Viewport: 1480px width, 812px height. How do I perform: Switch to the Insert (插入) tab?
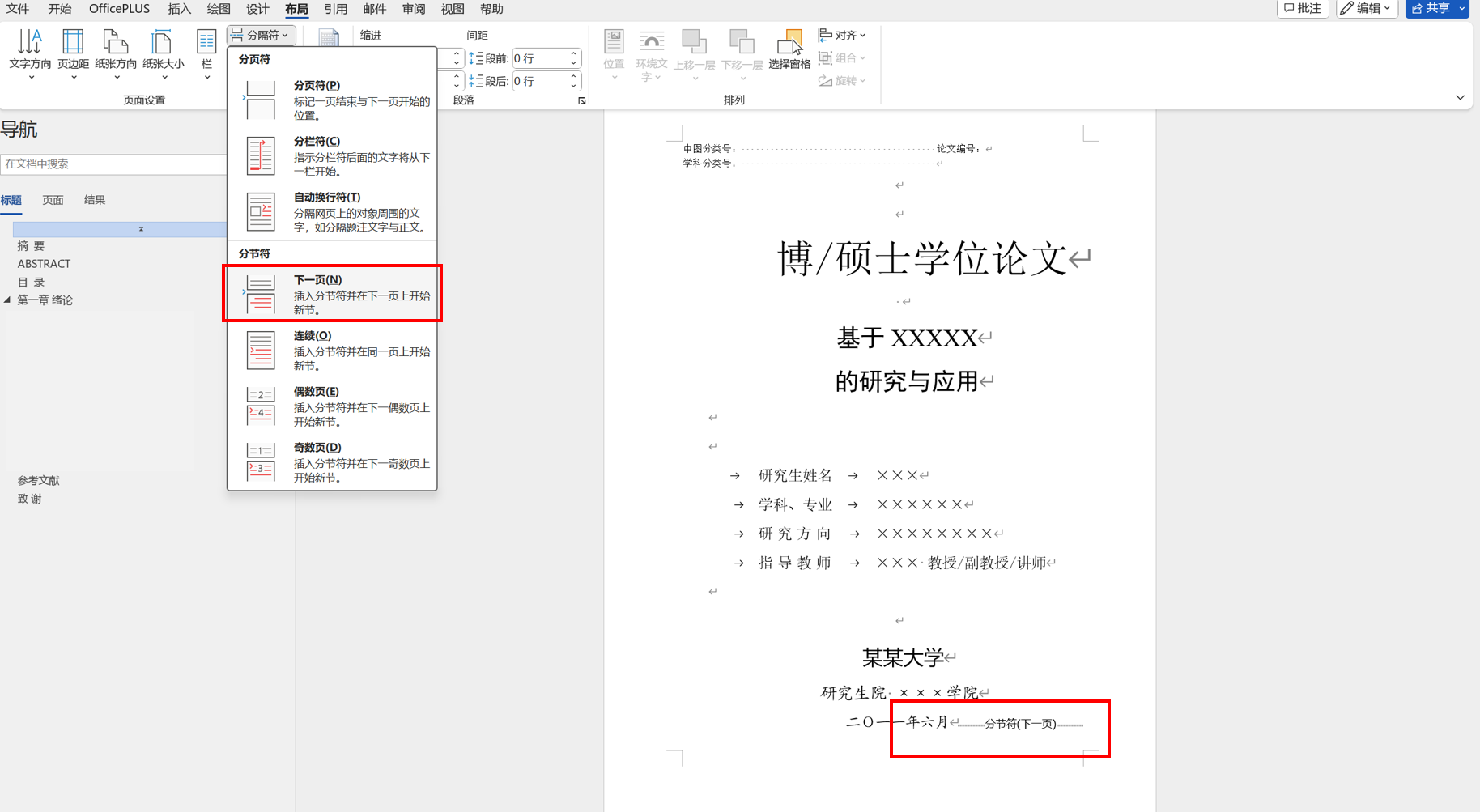tap(180, 9)
